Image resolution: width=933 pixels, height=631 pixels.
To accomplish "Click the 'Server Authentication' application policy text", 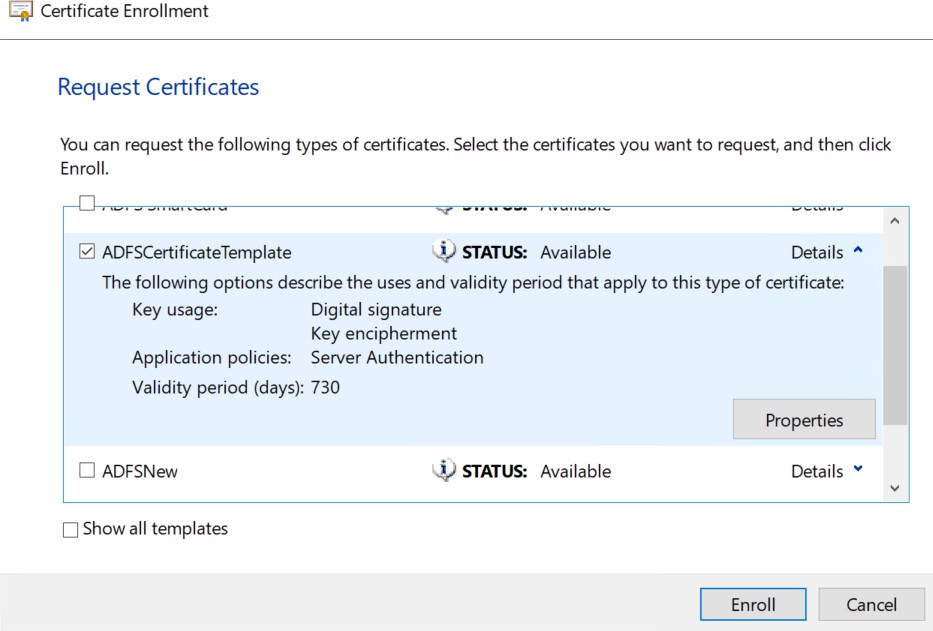I will (397, 357).
